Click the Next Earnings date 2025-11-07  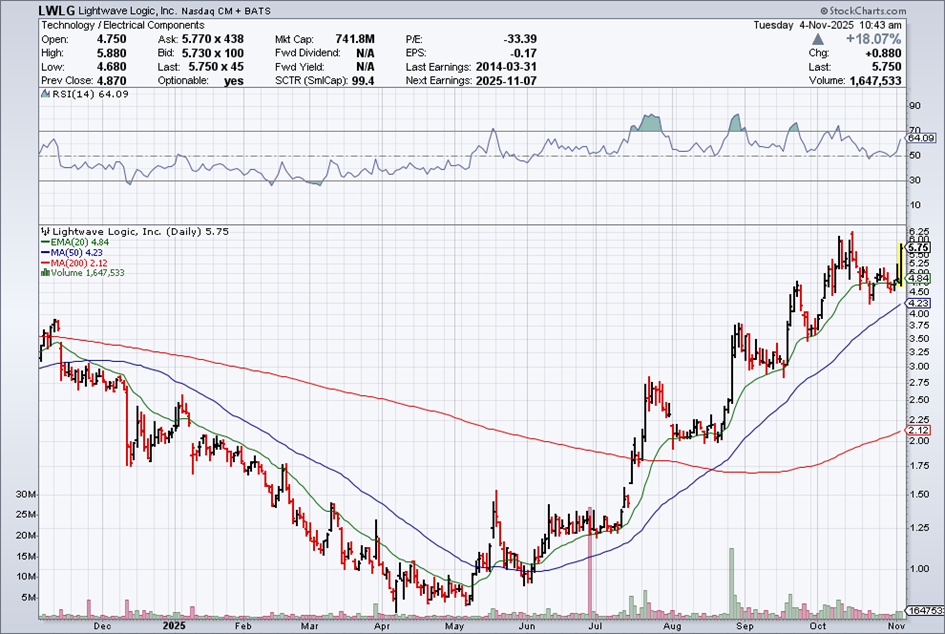(506, 81)
